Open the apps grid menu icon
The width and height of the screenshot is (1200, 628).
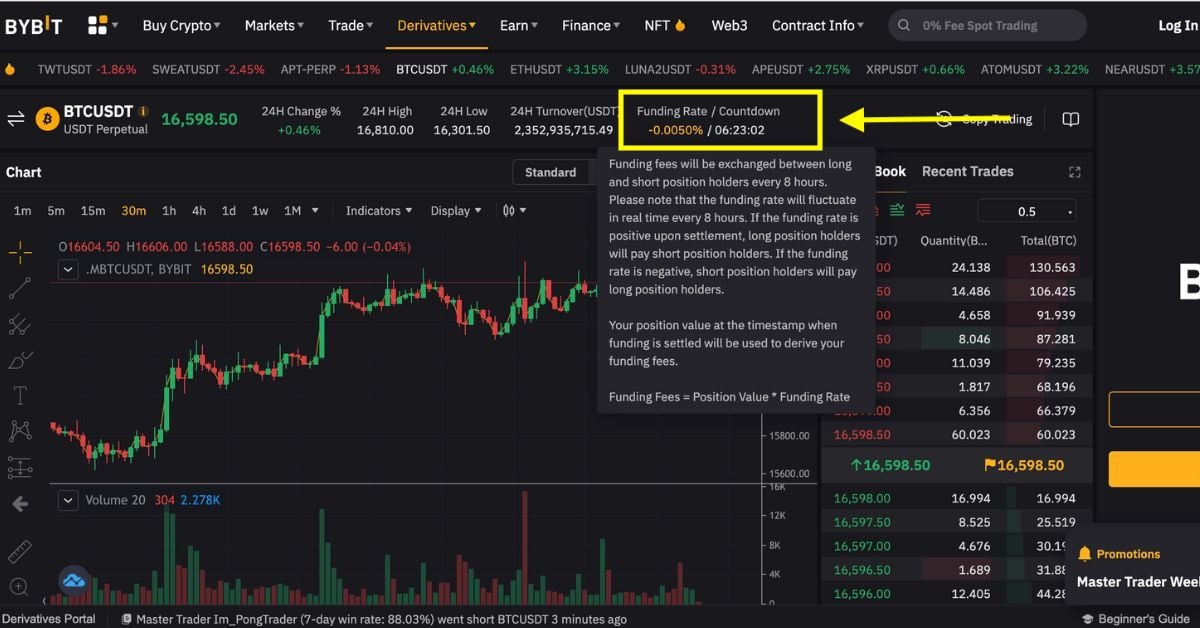pyautogui.click(x=98, y=25)
